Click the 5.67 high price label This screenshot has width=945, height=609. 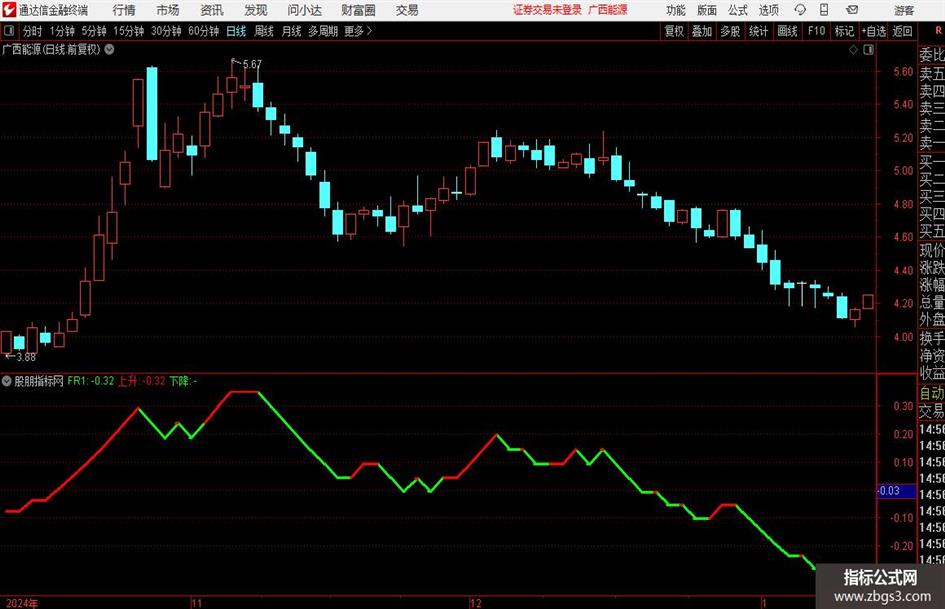pyautogui.click(x=253, y=64)
